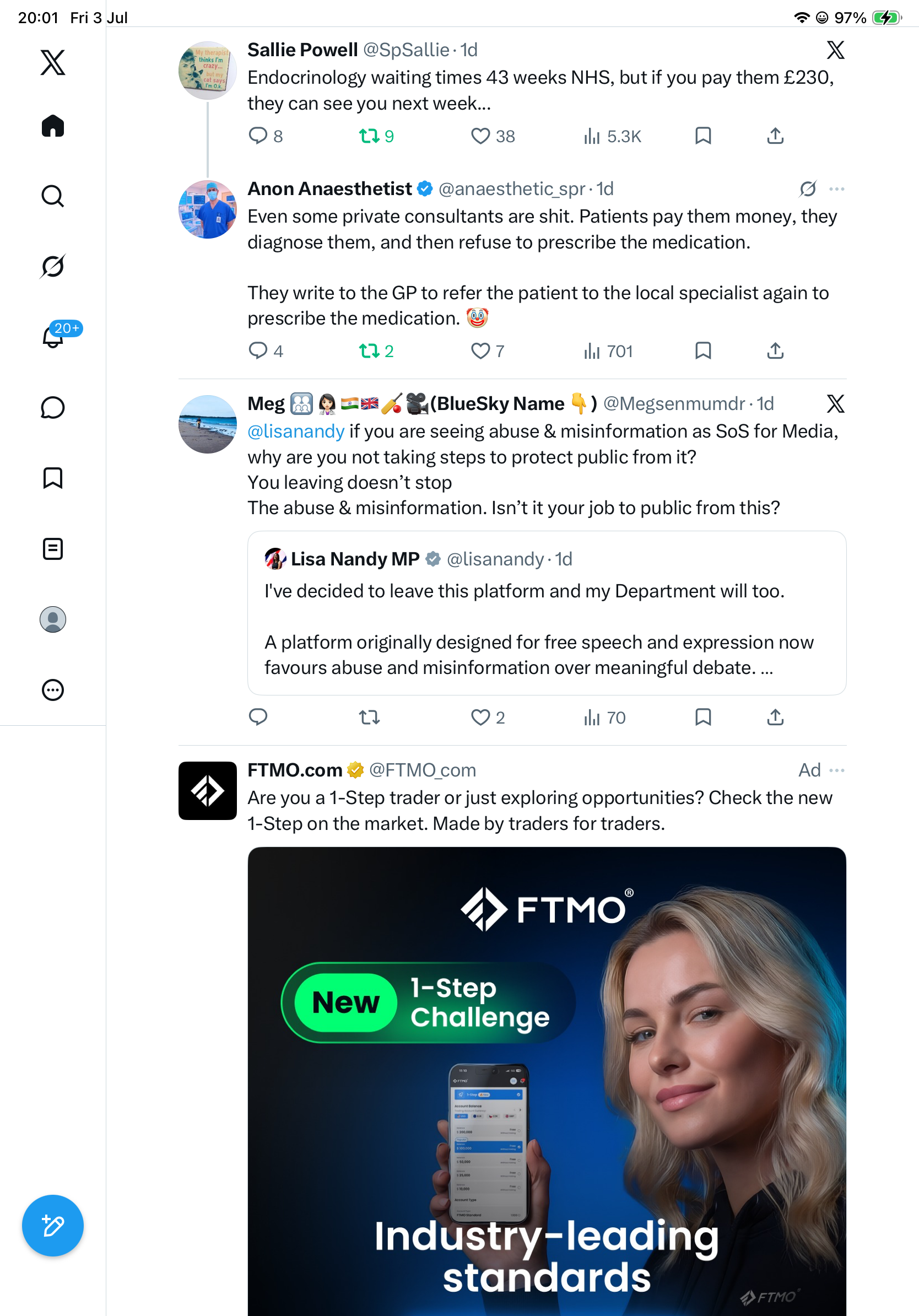Open Bookmarks in the sidebar
Screen dimensions: 919x1316
click(53, 478)
